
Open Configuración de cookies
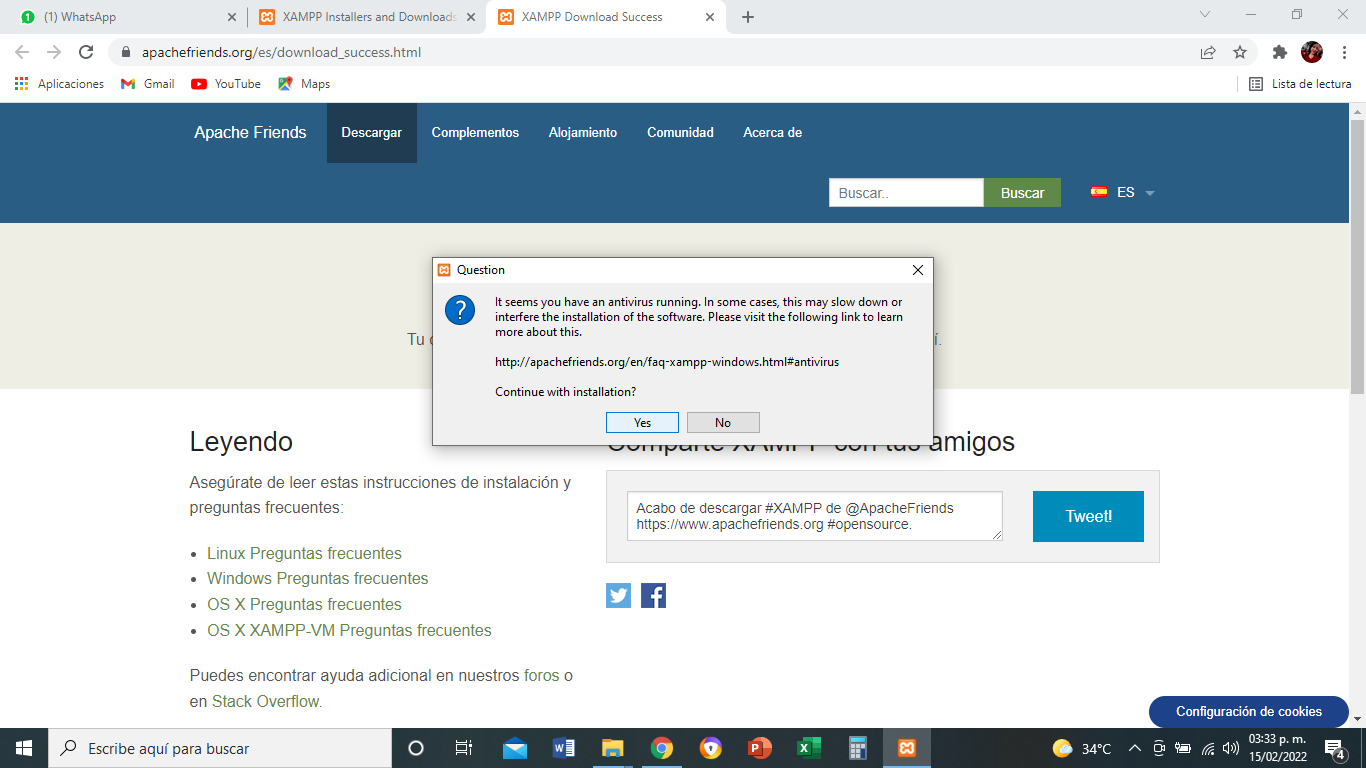pyautogui.click(x=1249, y=712)
